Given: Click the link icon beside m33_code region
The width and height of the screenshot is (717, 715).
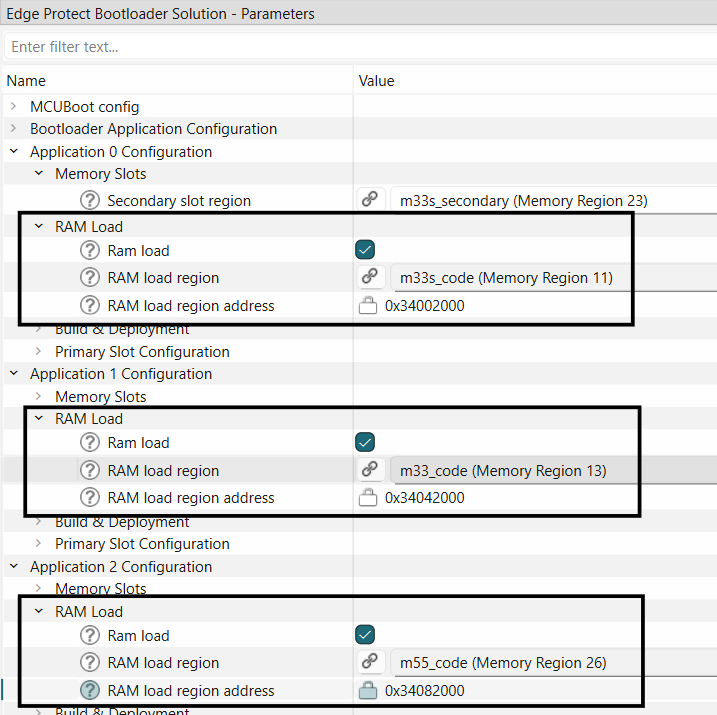Looking at the screenshot, I should [x=369, y=470].
